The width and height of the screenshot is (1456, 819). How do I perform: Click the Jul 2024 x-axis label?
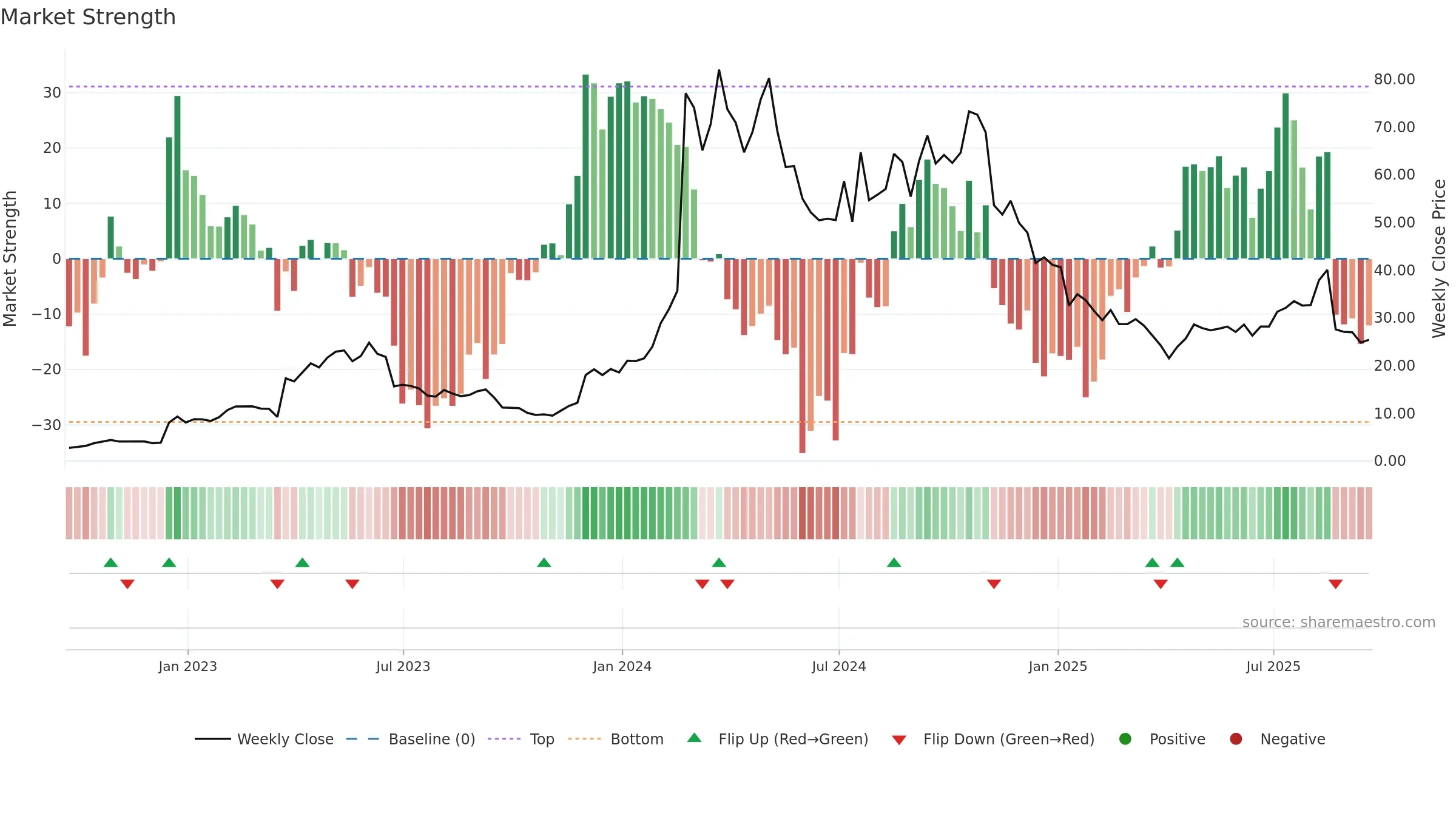838,666
